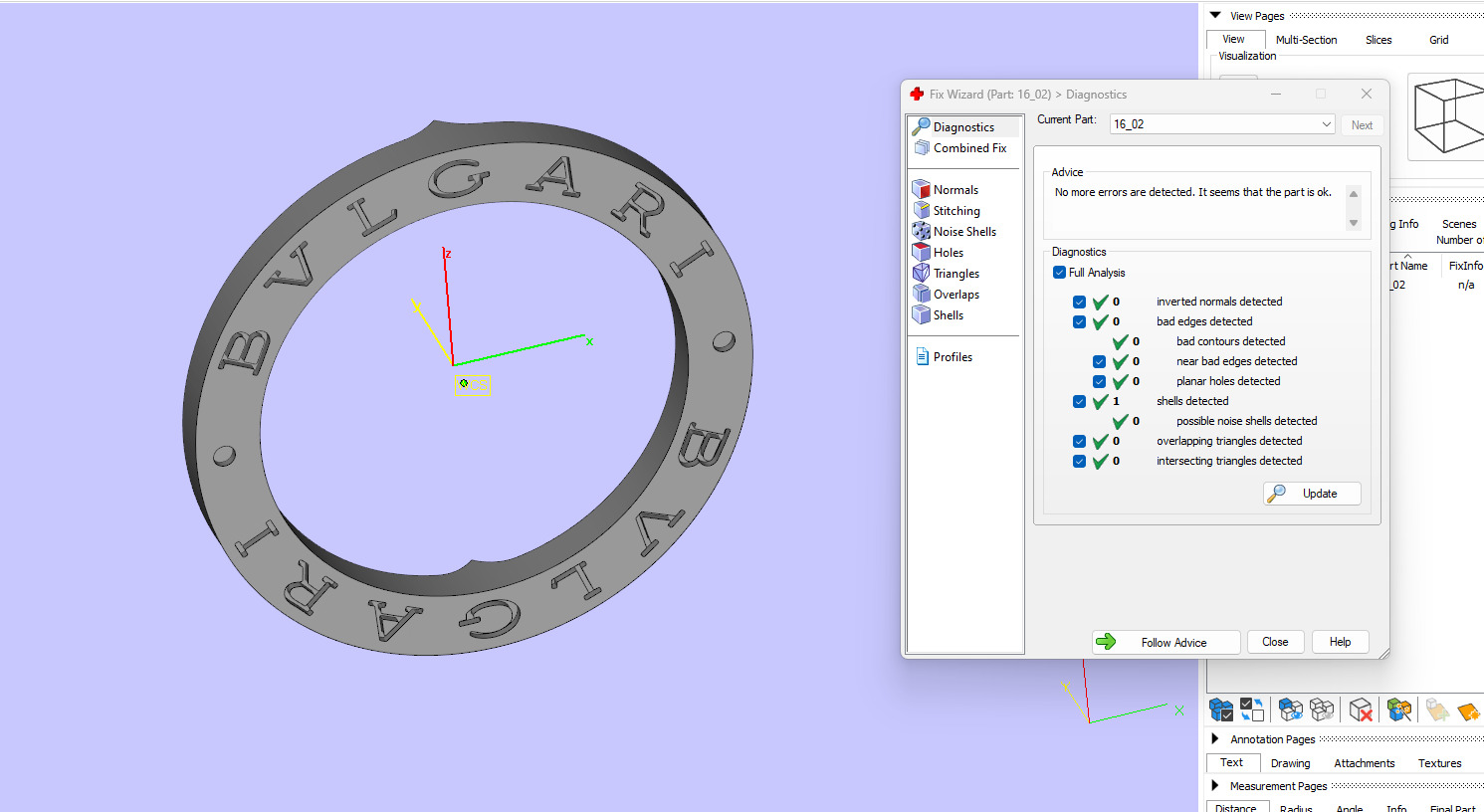Select the Distance measurement tab
The height and width of the screenshot is (812, 1484).
1236,808
